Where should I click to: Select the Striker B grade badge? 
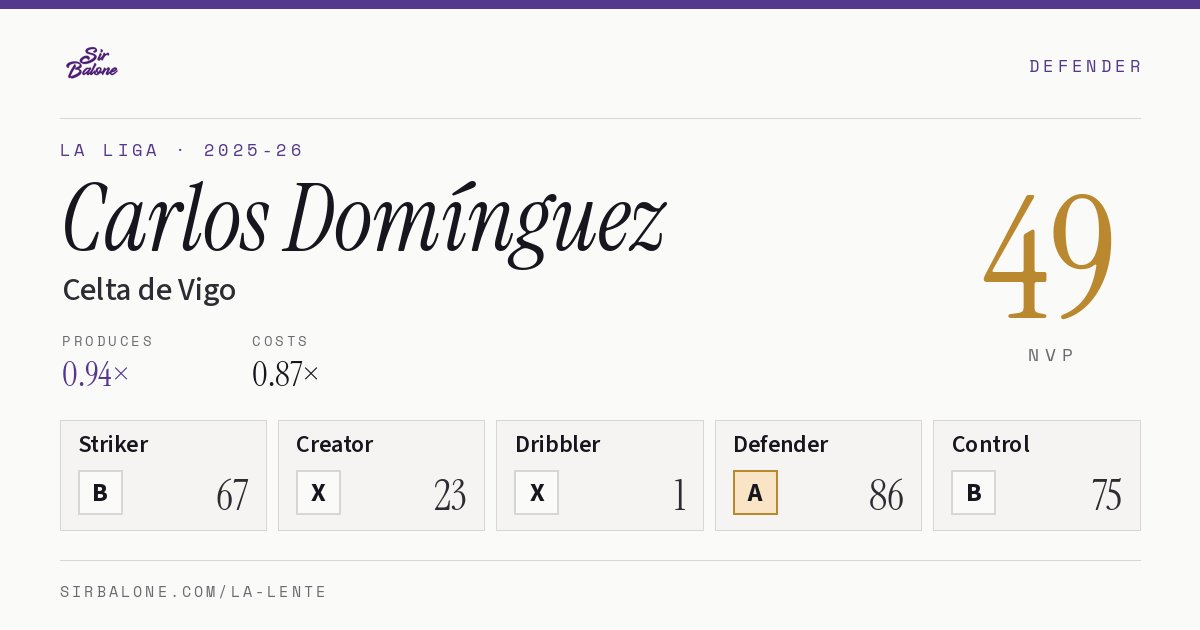(x=100, y=493)
